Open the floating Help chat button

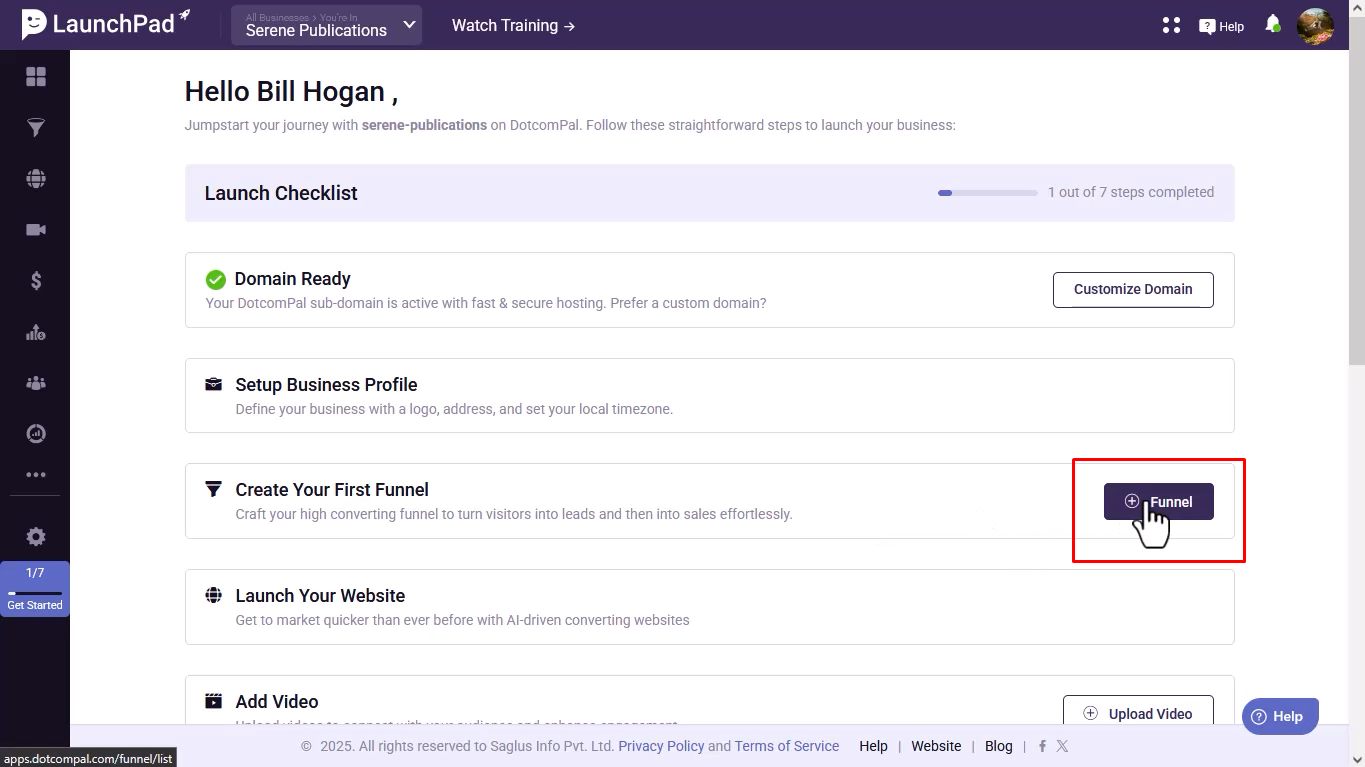pyautogui.click(x=1280, y=716)
